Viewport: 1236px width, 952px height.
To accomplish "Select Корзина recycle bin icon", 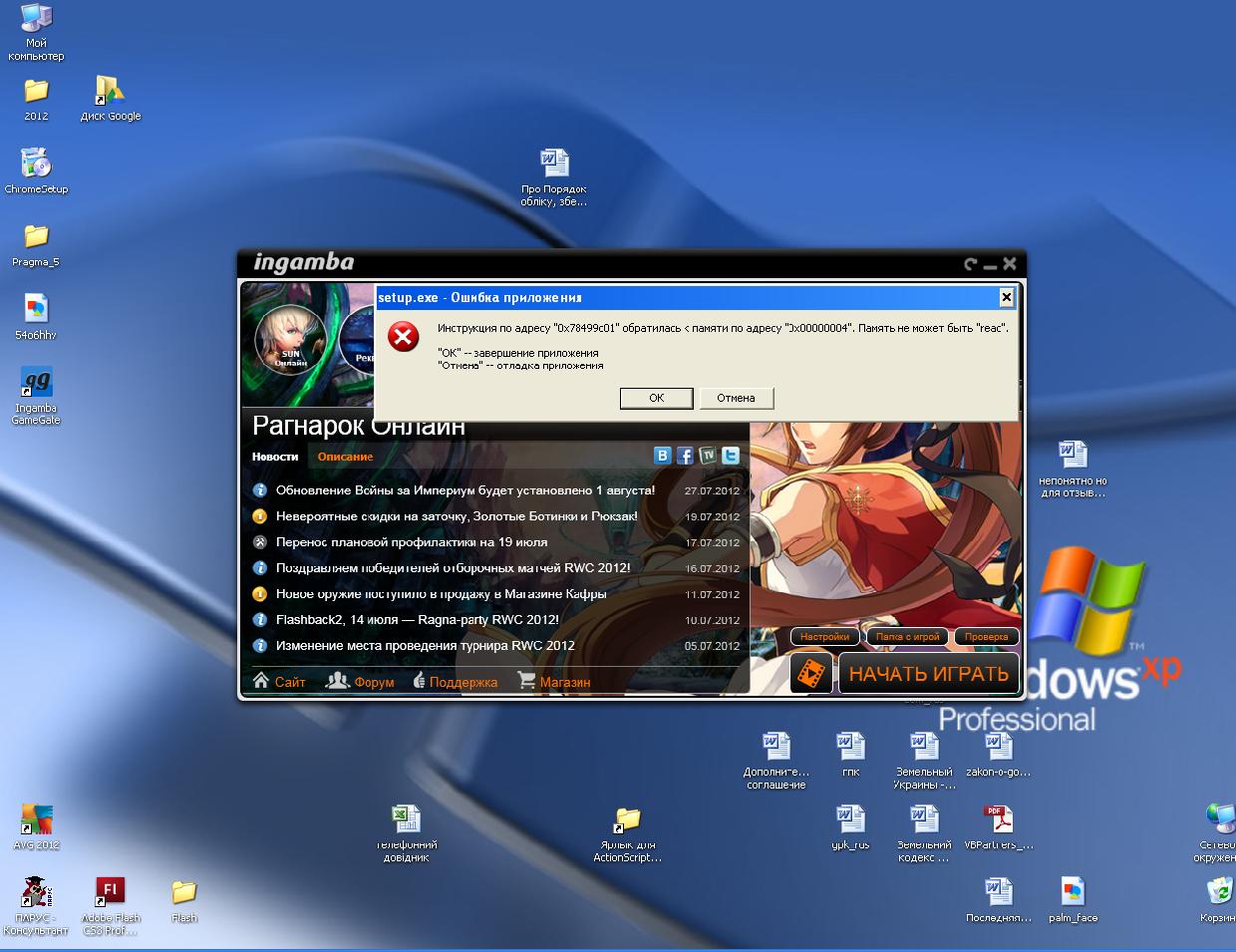I will click(1218, 900).
